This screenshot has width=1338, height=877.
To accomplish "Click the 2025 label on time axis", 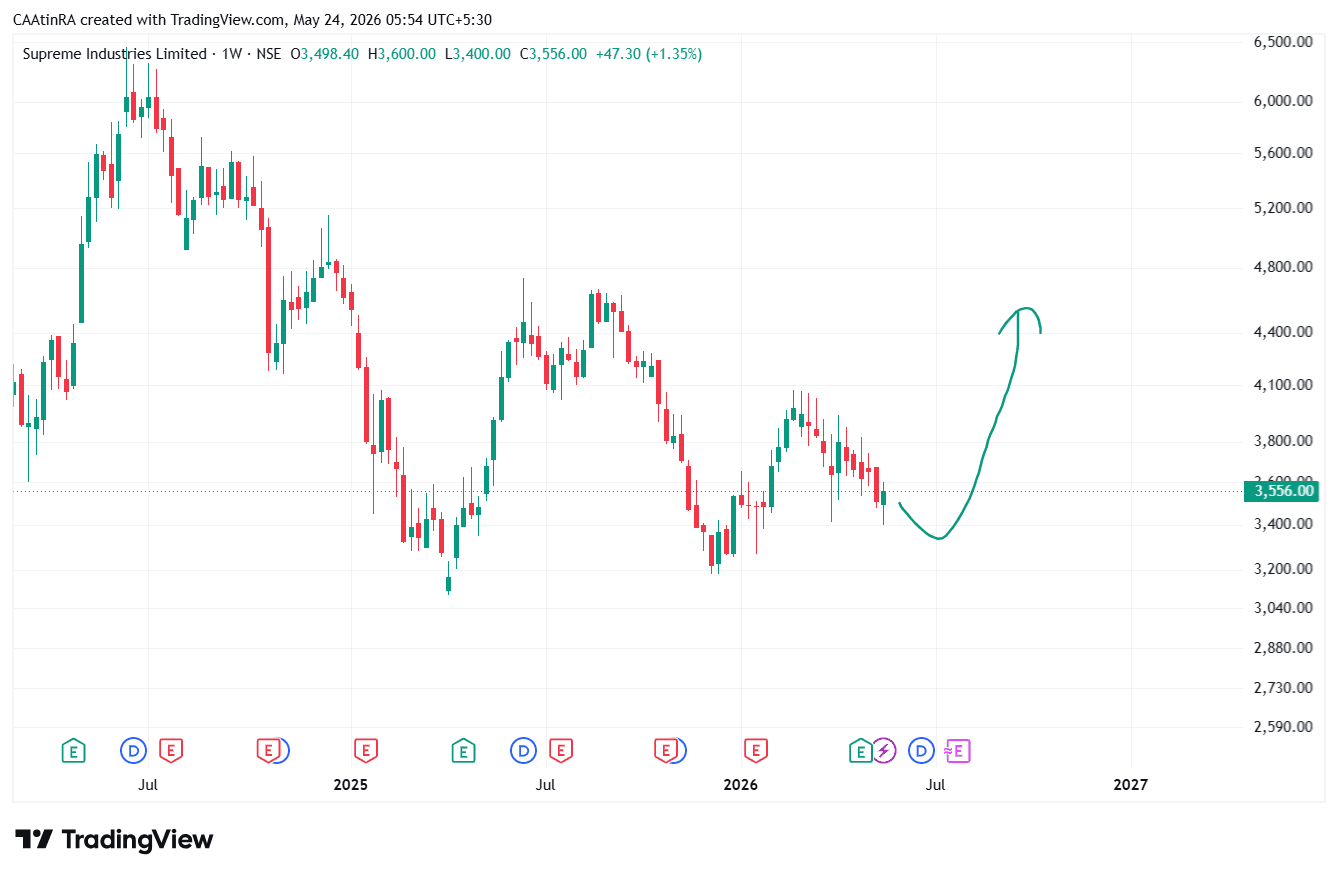I will click(x=350, y=785).
